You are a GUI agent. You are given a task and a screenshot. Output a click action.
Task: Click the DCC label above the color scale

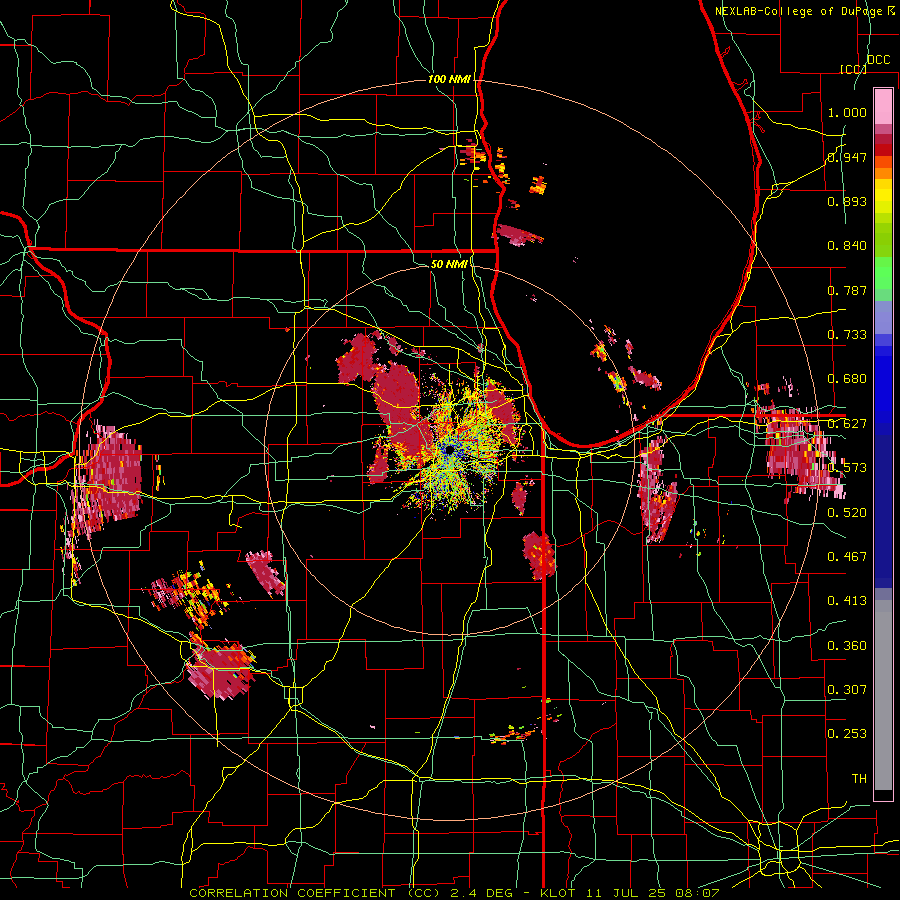coord(878,60)
